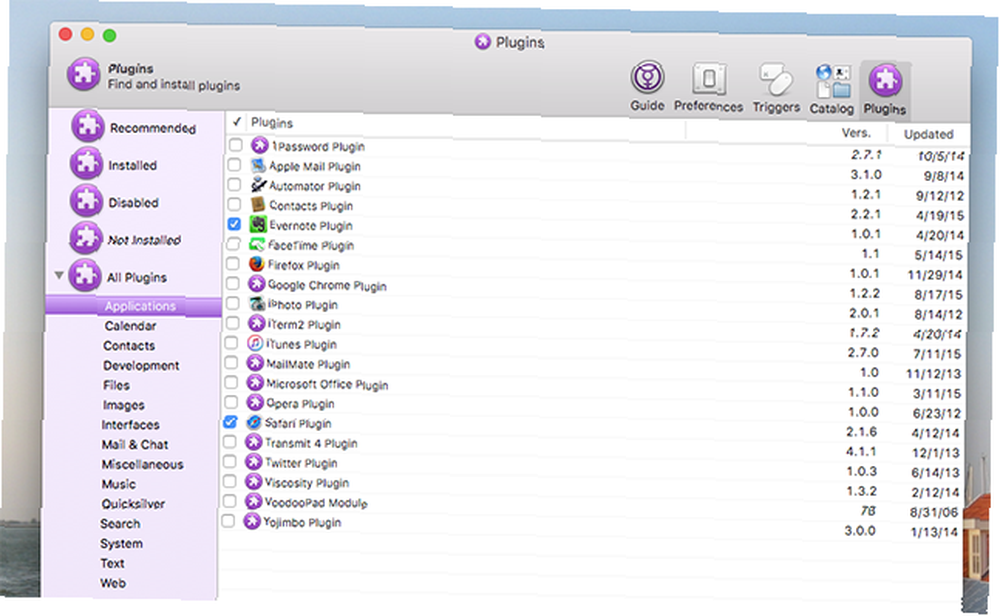Click the Evernote elephant icon

[x=258, y=224]
